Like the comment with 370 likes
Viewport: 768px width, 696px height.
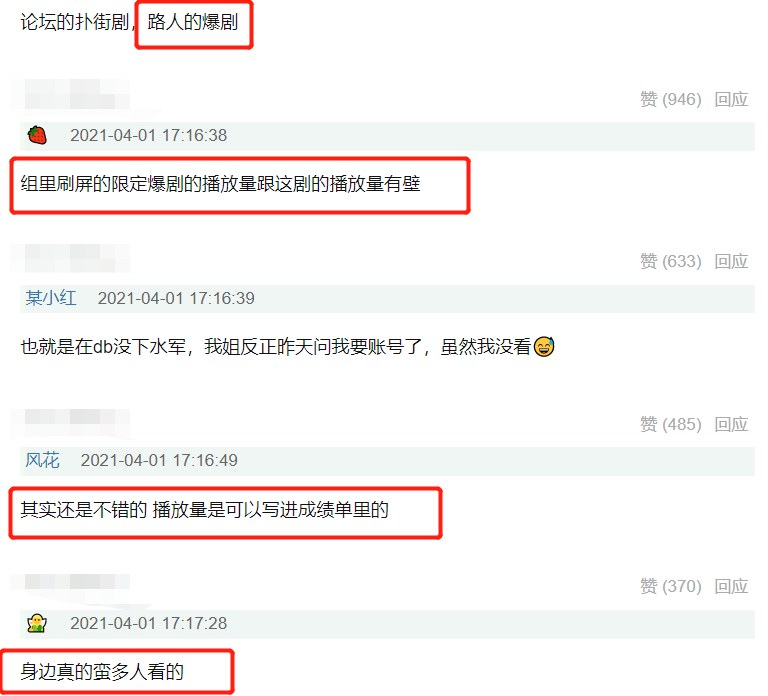tap(671, 586)
